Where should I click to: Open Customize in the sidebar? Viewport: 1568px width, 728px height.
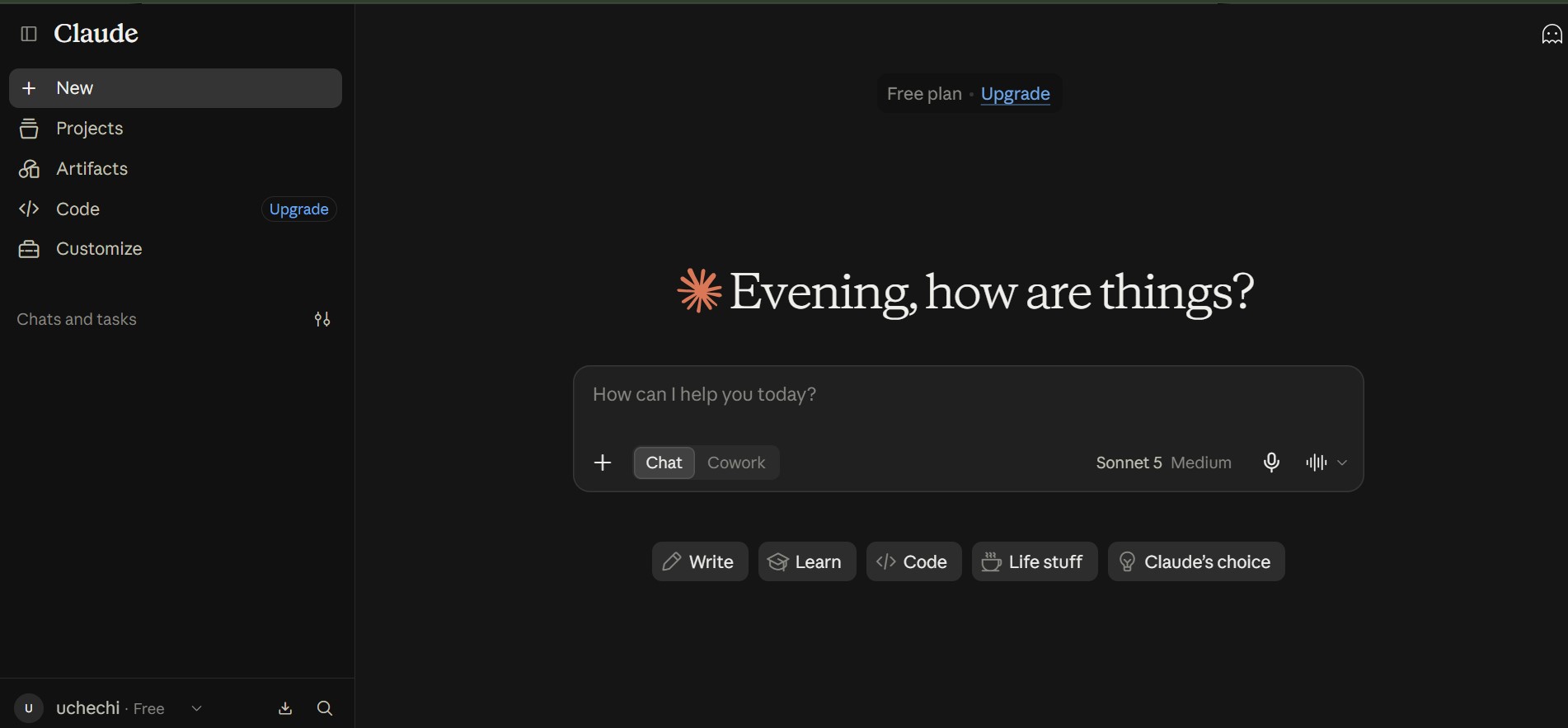(x=176, y=249)
